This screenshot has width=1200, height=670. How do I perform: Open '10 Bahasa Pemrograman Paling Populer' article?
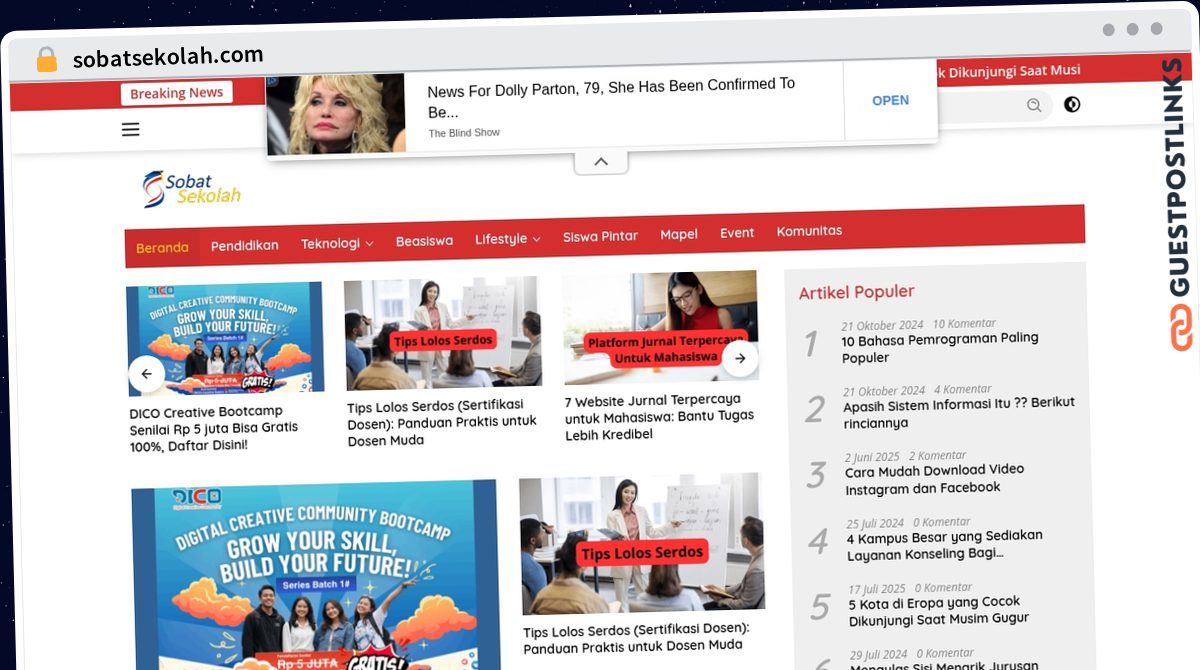[x=939, y=347]
